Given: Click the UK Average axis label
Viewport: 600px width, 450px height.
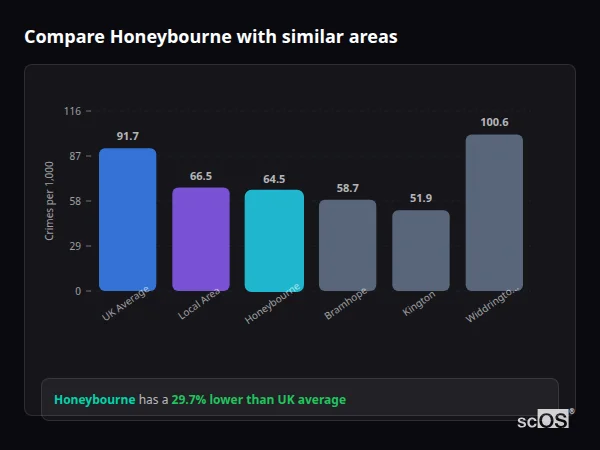Looking at the screenshot, I should (126, 304).
